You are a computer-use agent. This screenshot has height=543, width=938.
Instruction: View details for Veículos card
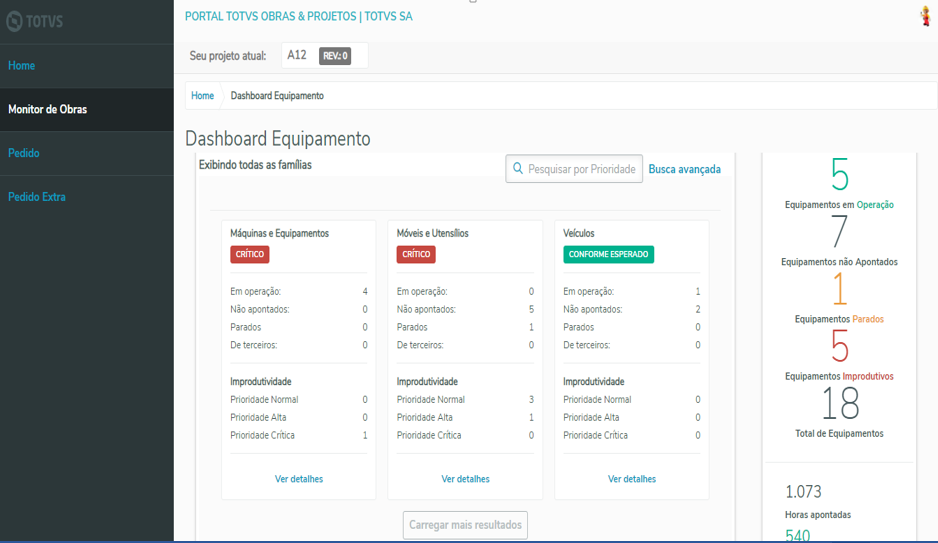coord(632,479)
